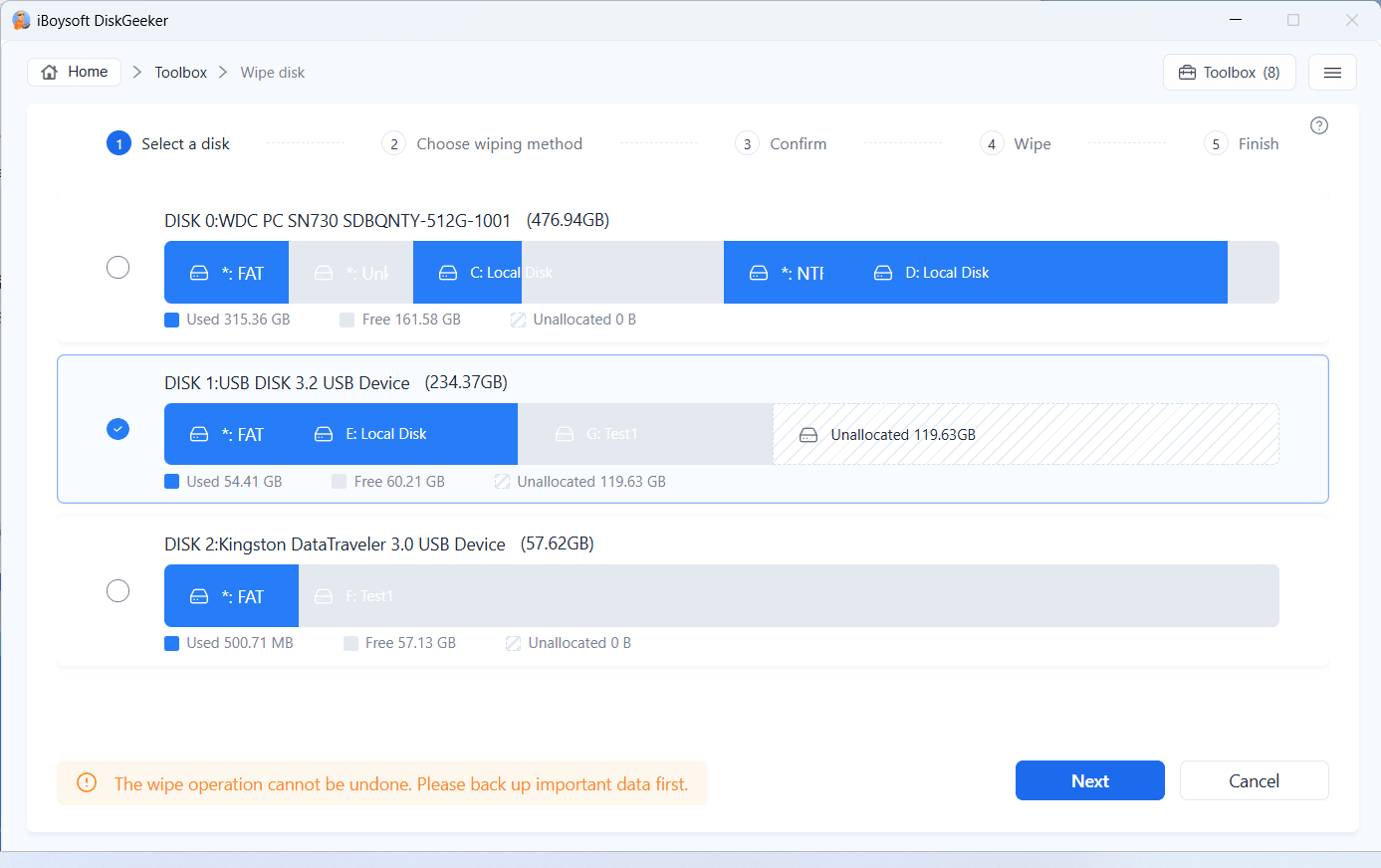The image size is (1381, 868).
Task: Click Disk 2's Used 500.71 MB legend
Action: point(229,643)
